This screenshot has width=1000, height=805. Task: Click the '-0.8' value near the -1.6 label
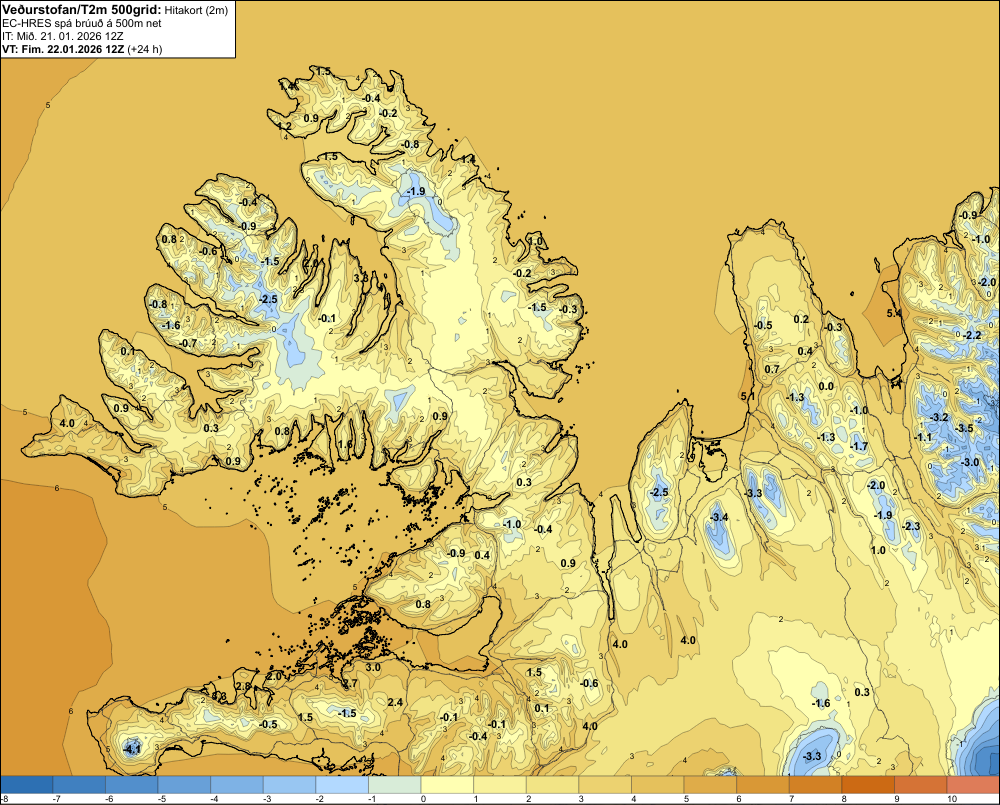[x=158, y=304]
